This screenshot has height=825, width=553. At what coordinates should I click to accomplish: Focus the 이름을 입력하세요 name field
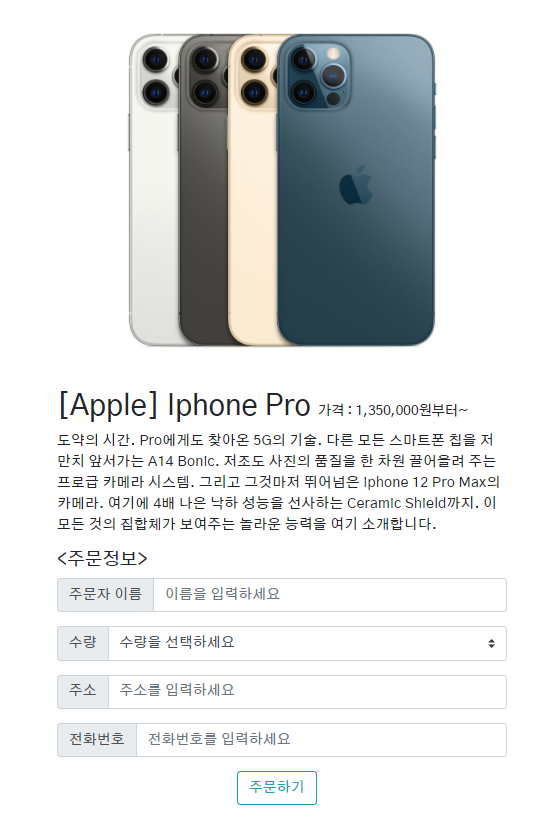[x=330, y=595]
